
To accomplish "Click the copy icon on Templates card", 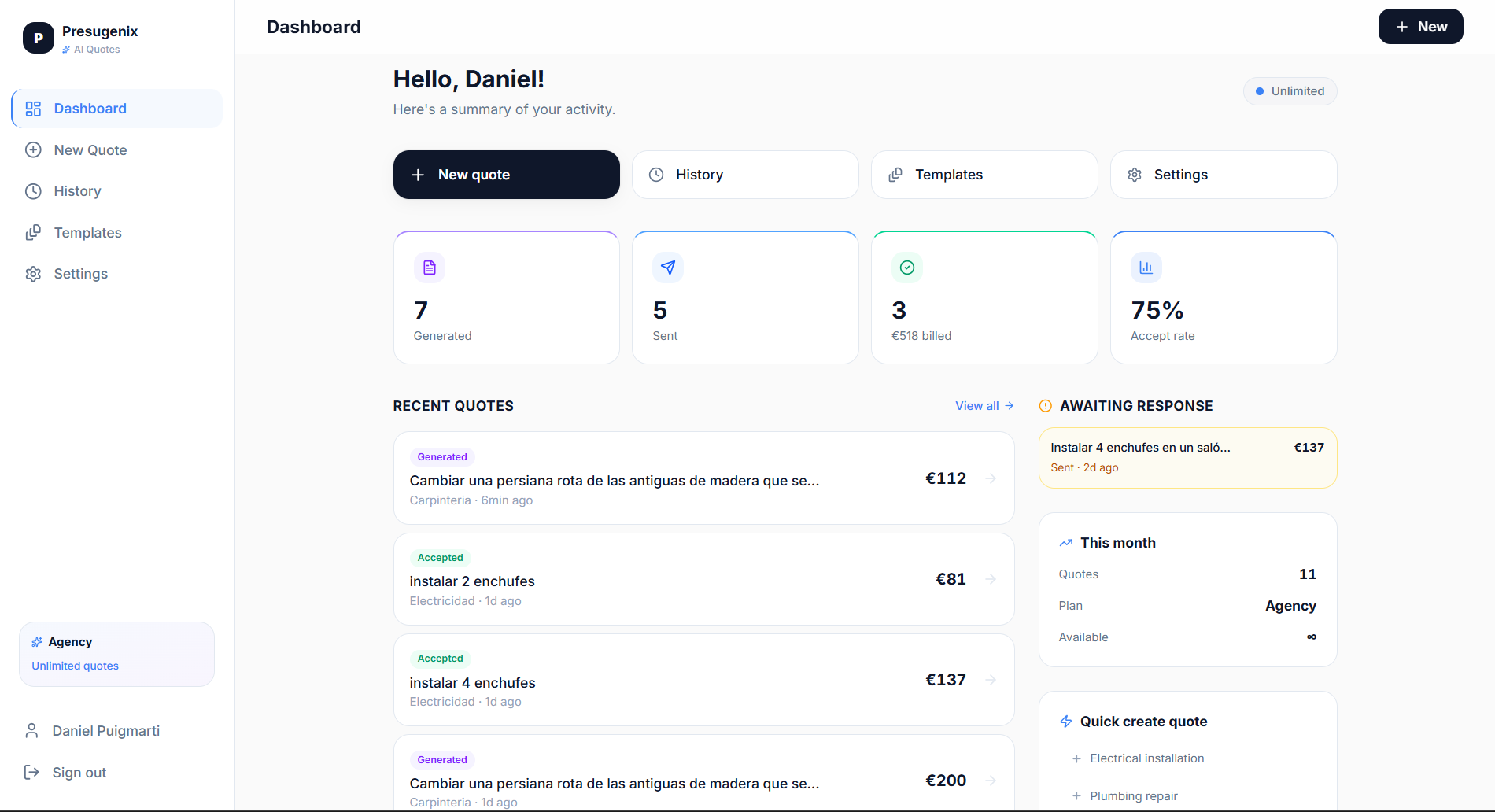I will point(895,175).
